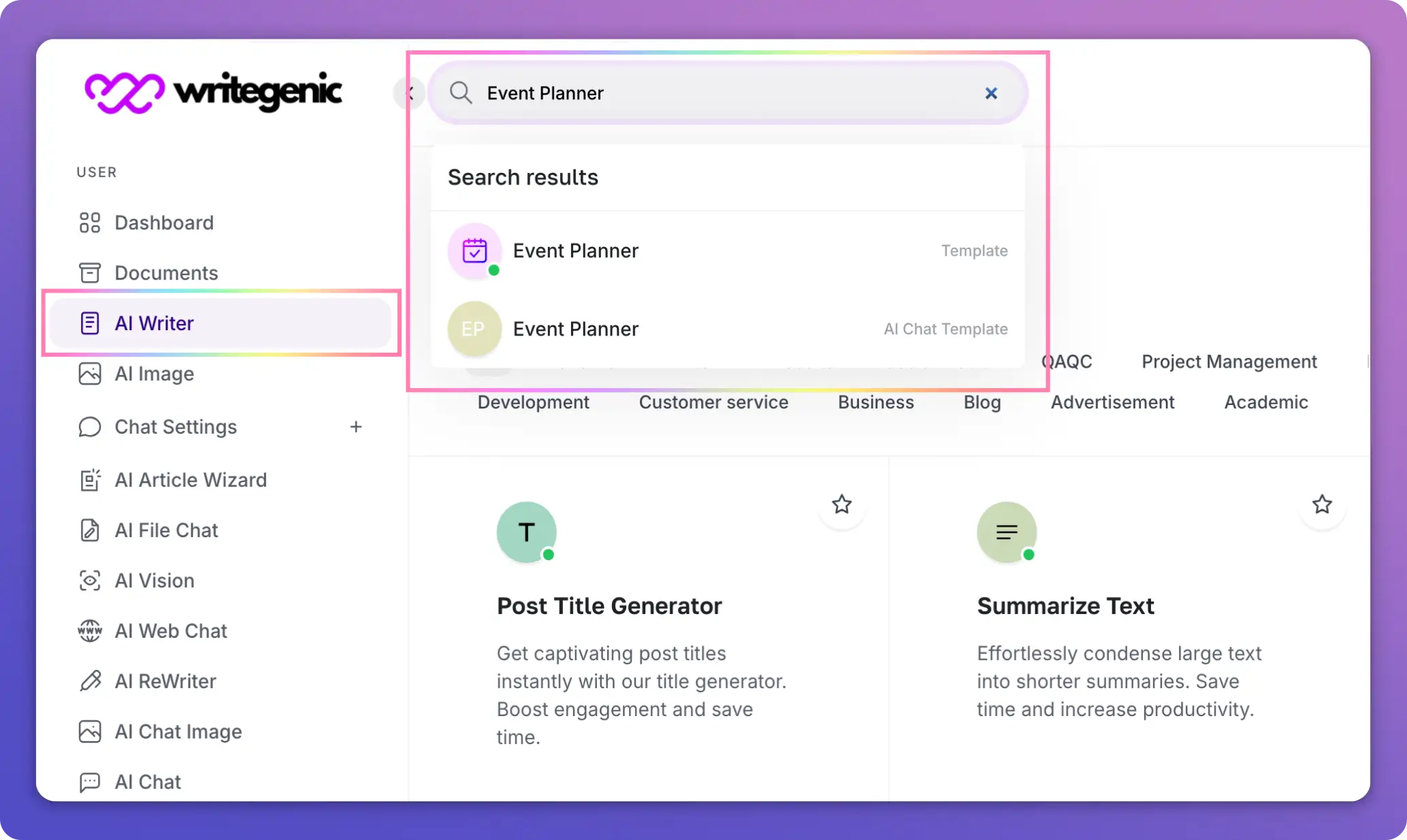
Task: Click the Event Planner calendar icon
Action: click(474, 251)
